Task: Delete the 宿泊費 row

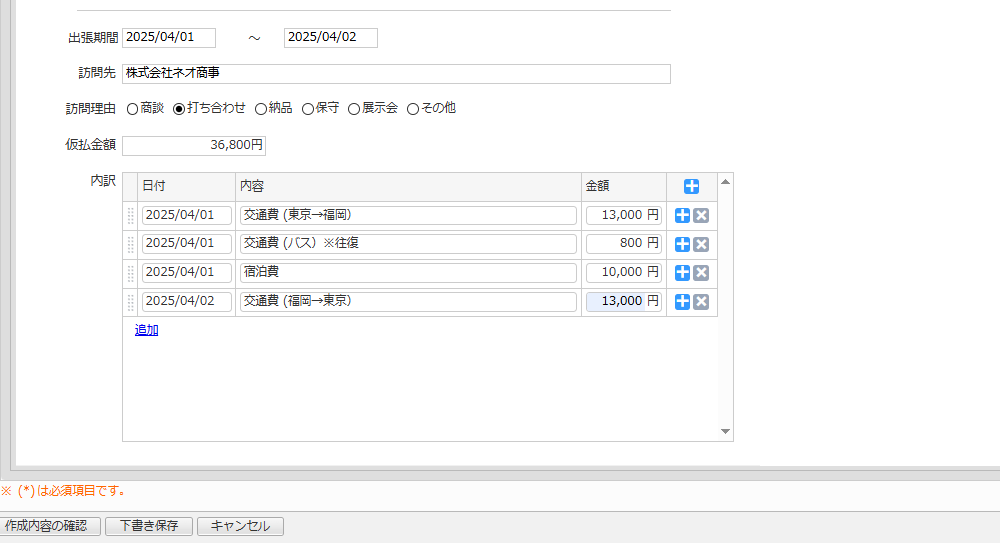Action: click(701, 273)
